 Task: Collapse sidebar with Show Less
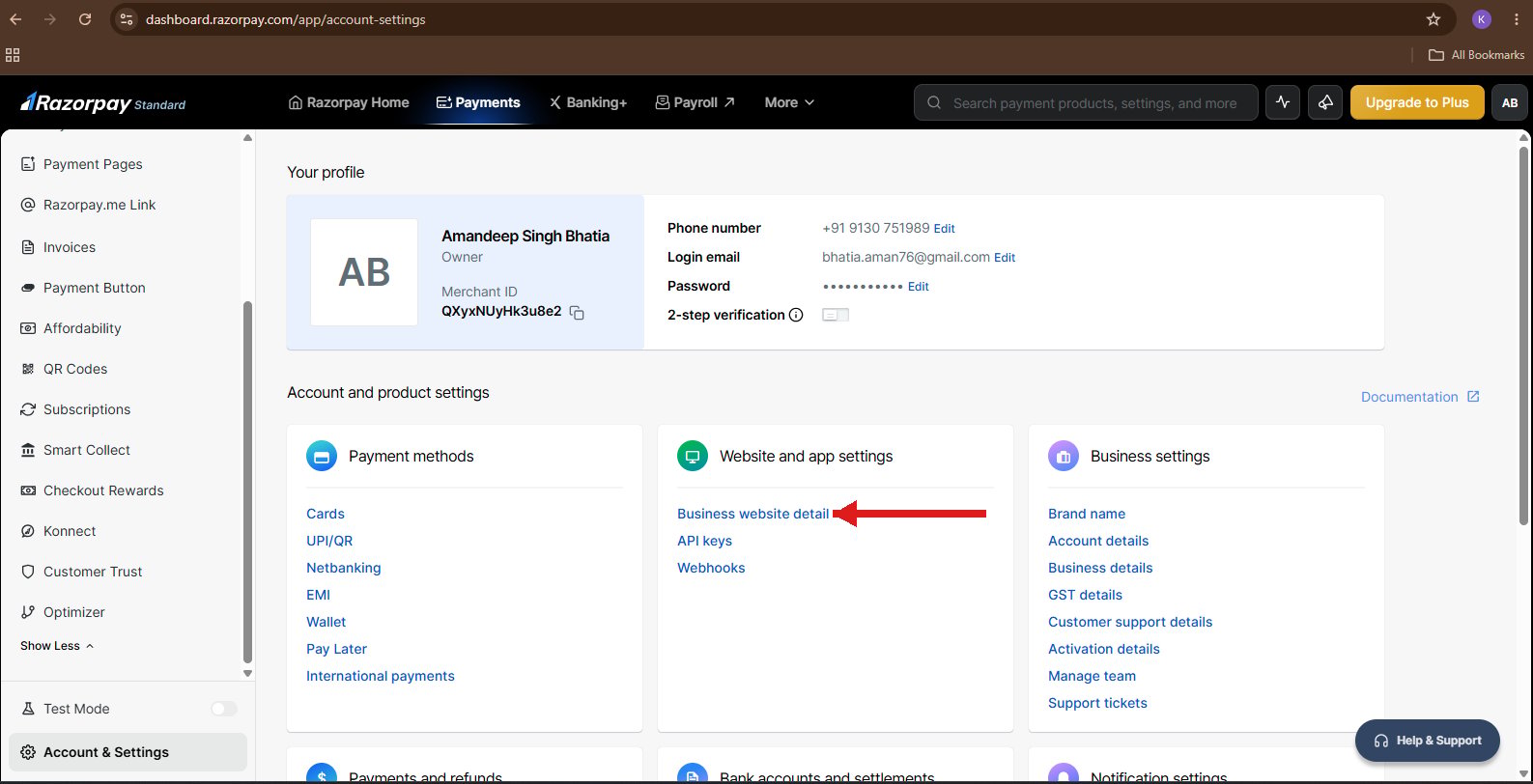pyautogui.click(x=57, y=646)
